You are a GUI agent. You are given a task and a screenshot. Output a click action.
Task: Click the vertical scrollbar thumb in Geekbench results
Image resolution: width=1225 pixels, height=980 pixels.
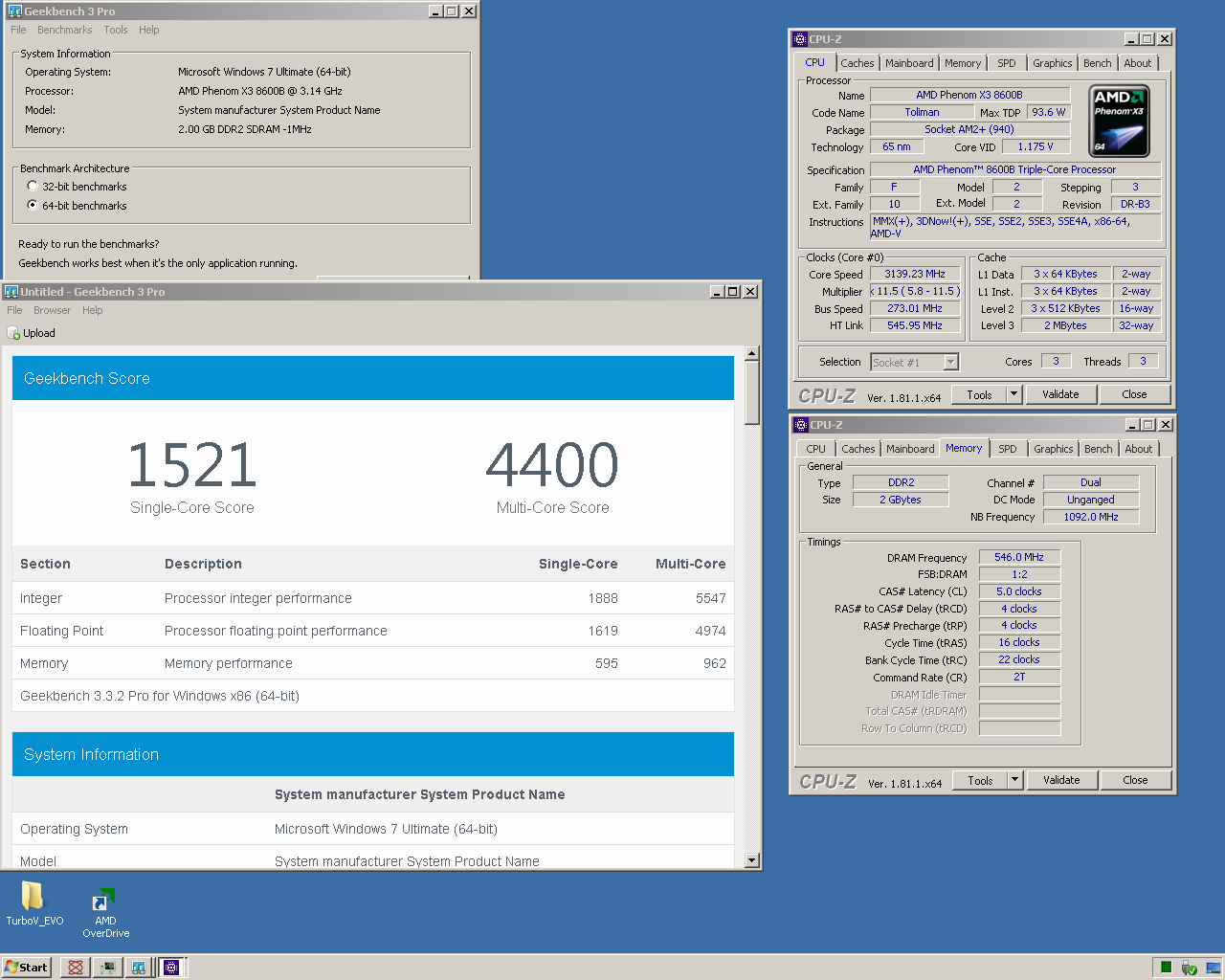(752, 392)
